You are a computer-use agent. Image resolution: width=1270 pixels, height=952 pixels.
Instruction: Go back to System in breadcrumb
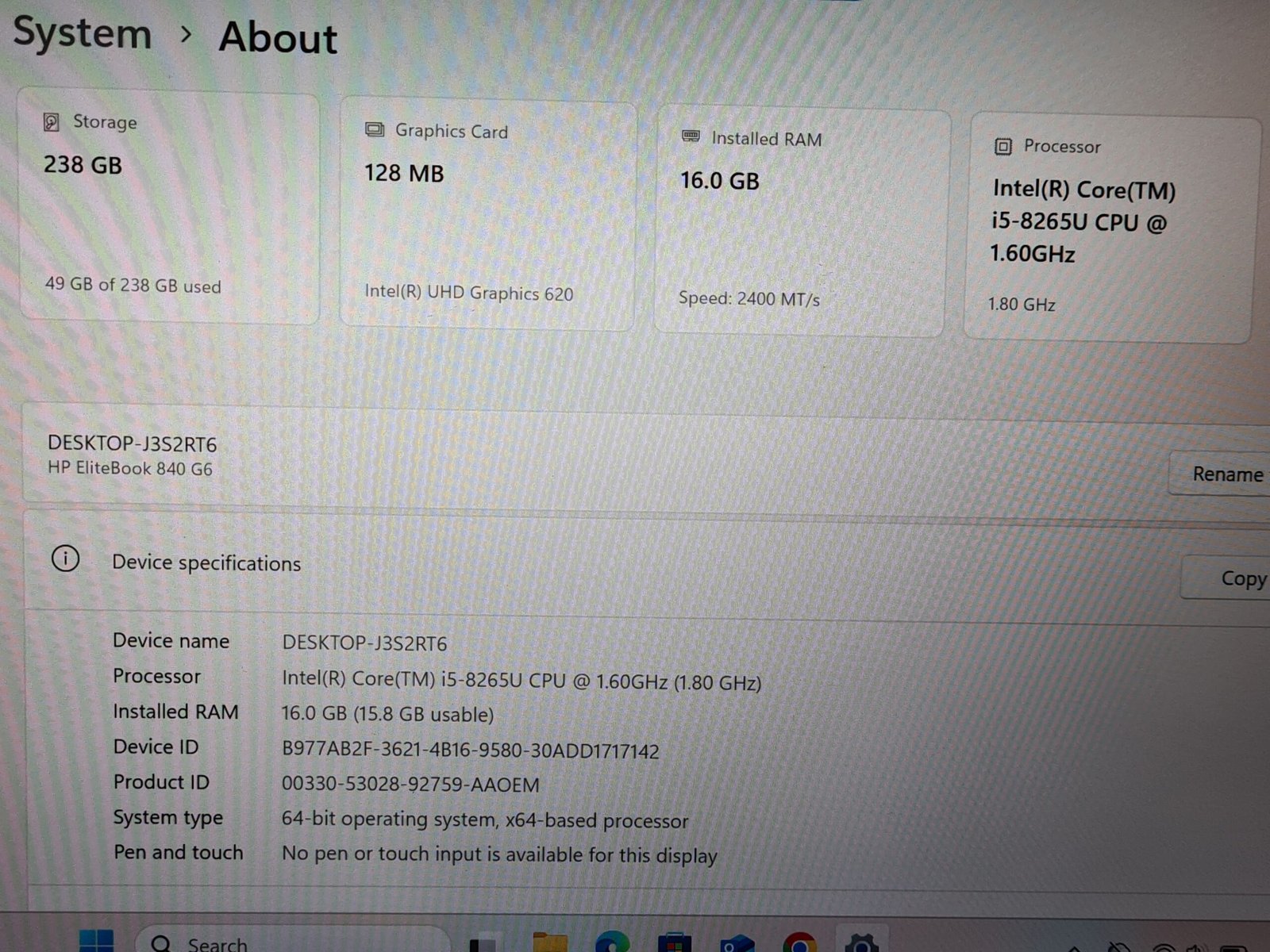tap(83, 34)
